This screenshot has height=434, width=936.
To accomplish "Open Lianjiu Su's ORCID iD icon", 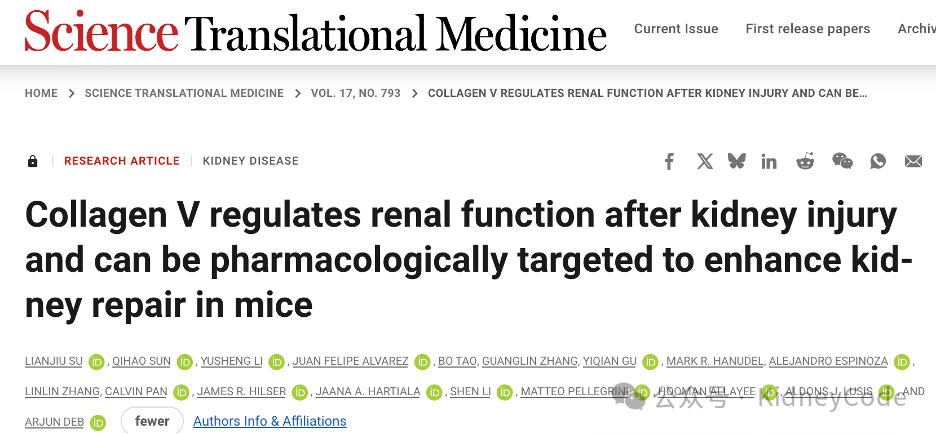I will 96,362.
